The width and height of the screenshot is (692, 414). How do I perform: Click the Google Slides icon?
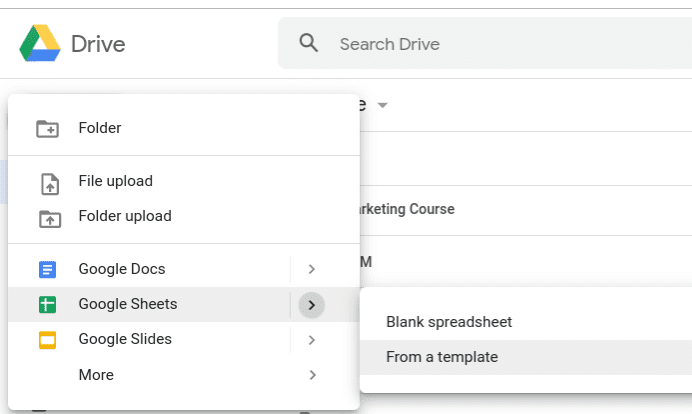(x=47, y=340)
